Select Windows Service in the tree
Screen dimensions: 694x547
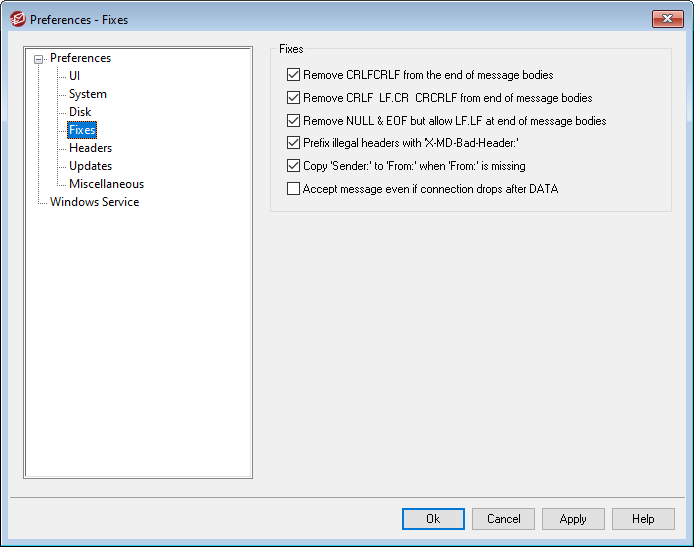(95, 202)
